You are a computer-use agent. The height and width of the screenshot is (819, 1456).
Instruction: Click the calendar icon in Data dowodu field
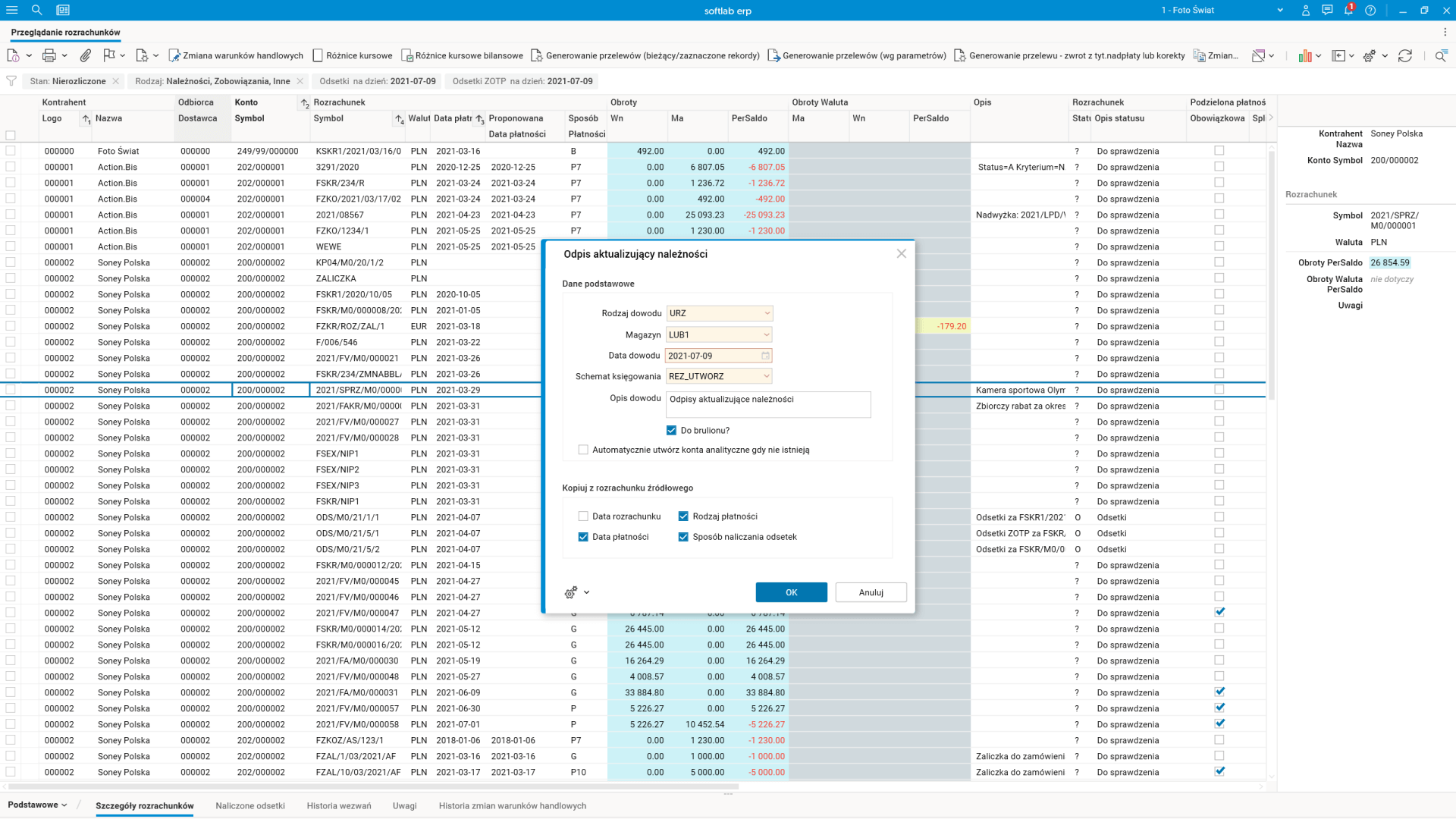(765, 356)
